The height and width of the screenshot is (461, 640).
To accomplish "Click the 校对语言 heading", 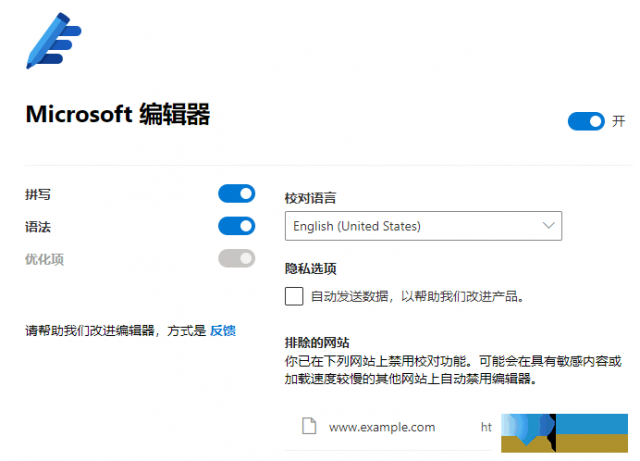I will (310, 198).
